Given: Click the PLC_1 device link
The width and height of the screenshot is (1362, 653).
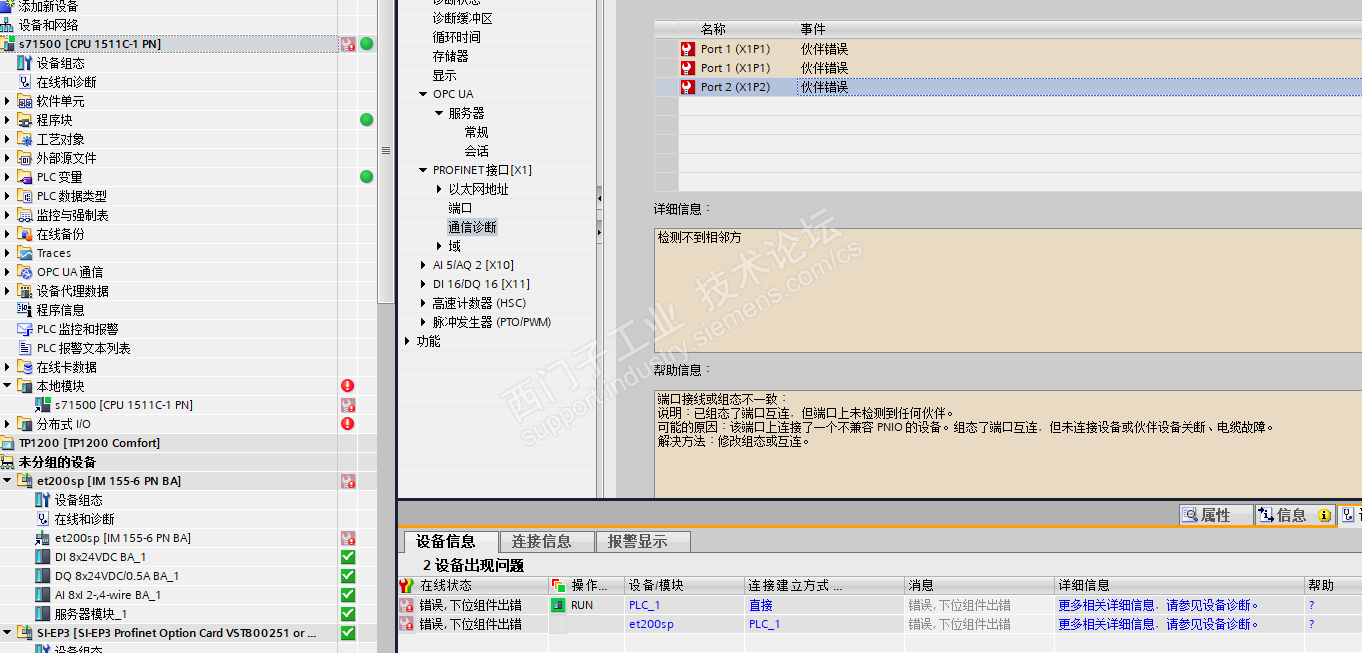Looking at the screenshot, I should click(x=644, y=605).
